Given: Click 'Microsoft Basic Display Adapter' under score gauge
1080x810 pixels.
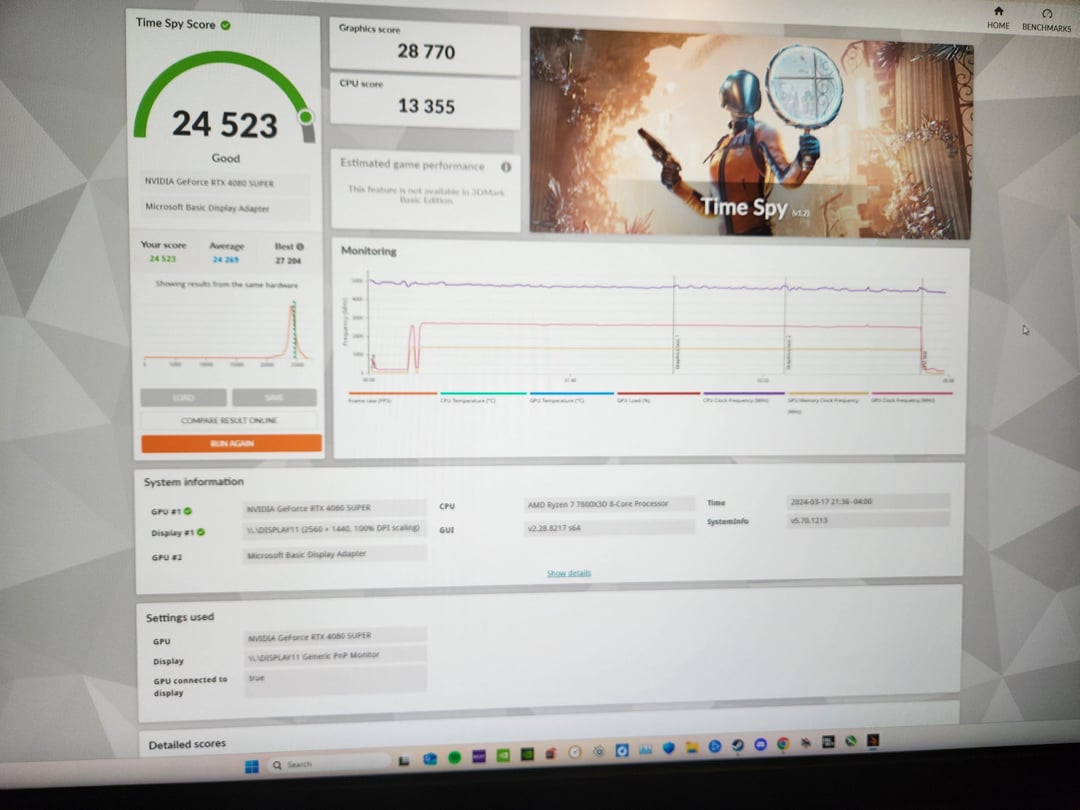Looking at the screenshot, I should [226, 208].
